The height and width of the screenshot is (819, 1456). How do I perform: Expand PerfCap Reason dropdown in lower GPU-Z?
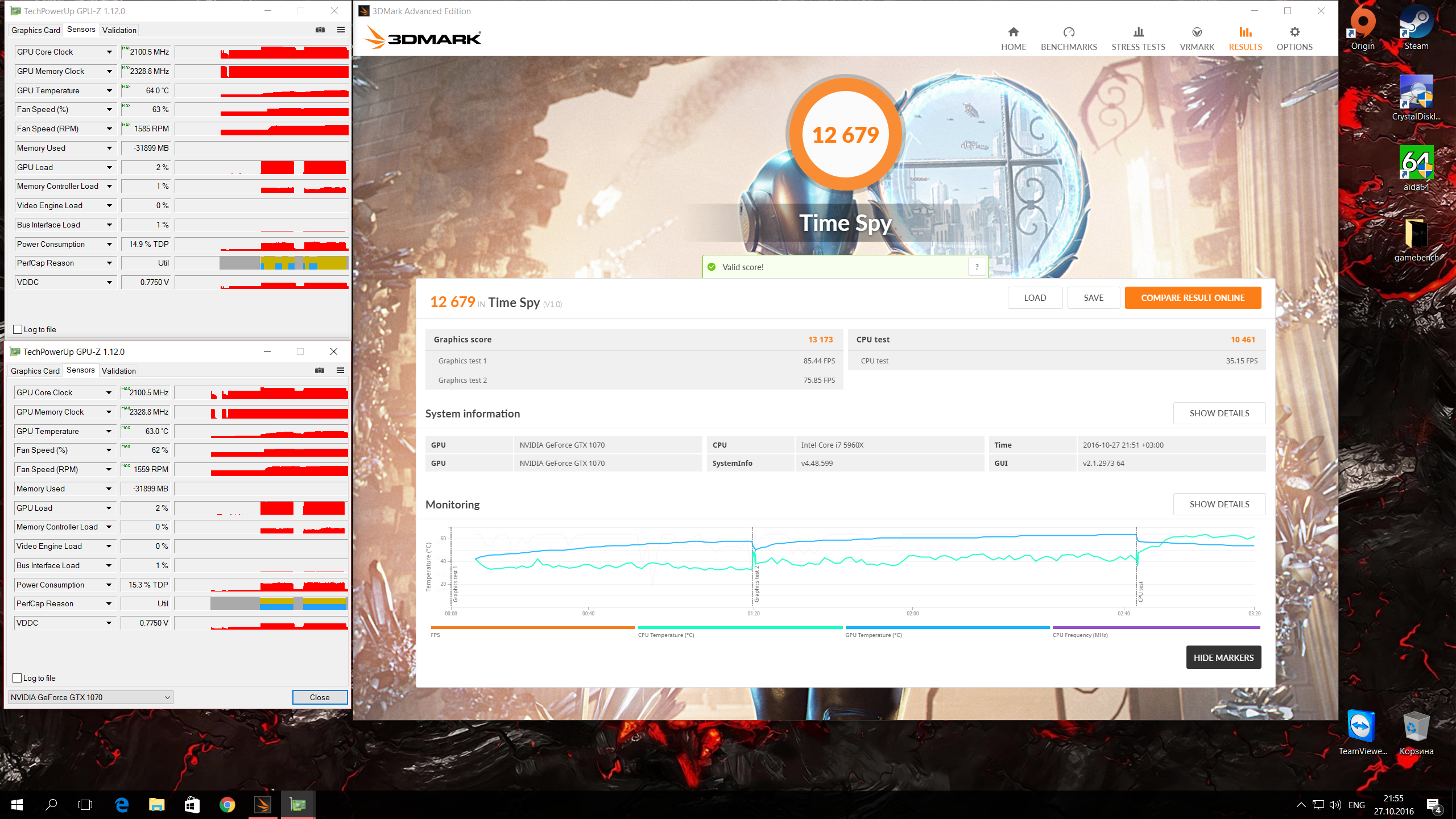tap(109, 603)
